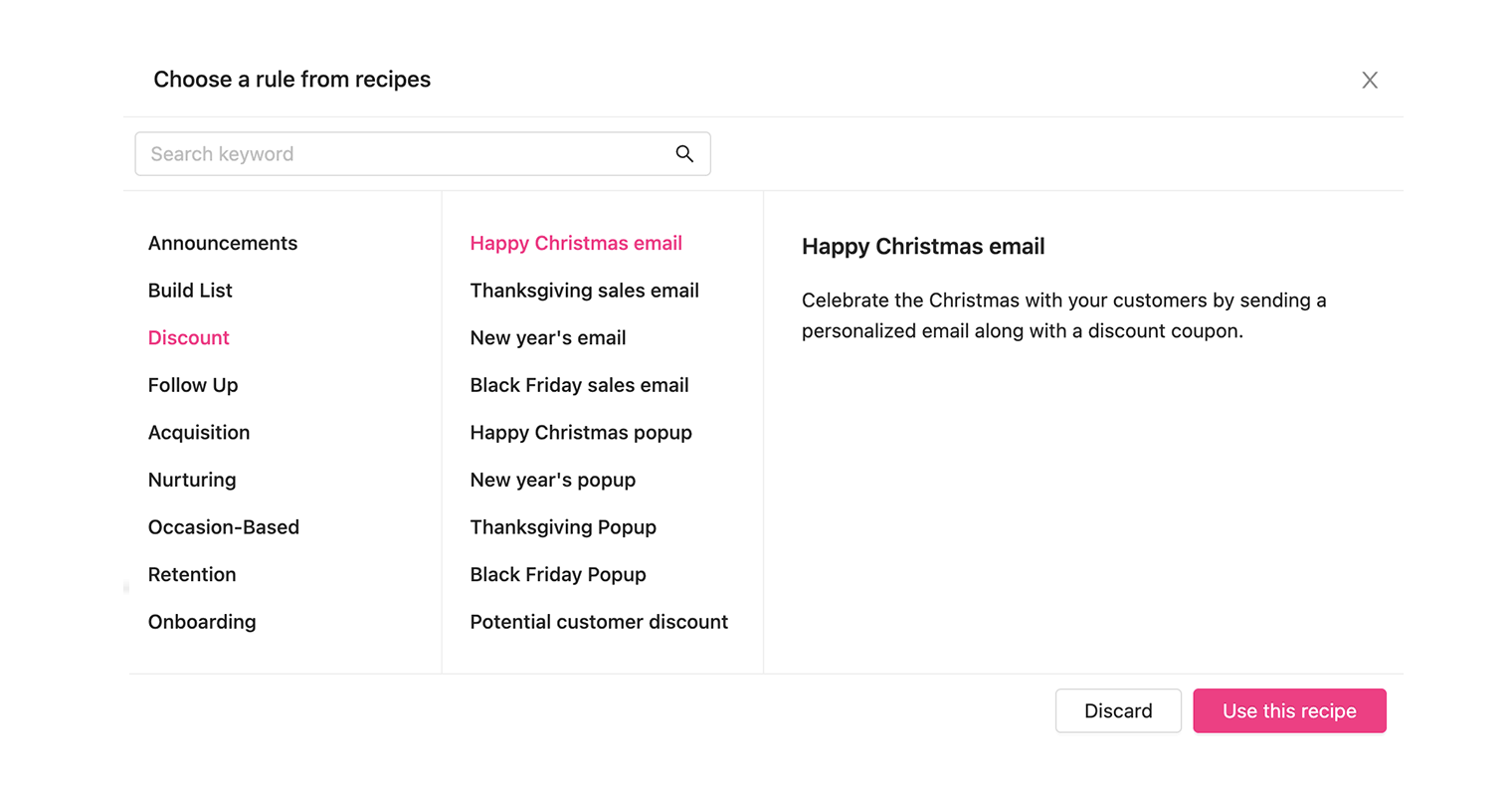
Task: Click the search magnifier icon
Action: (x=684, y=153)
